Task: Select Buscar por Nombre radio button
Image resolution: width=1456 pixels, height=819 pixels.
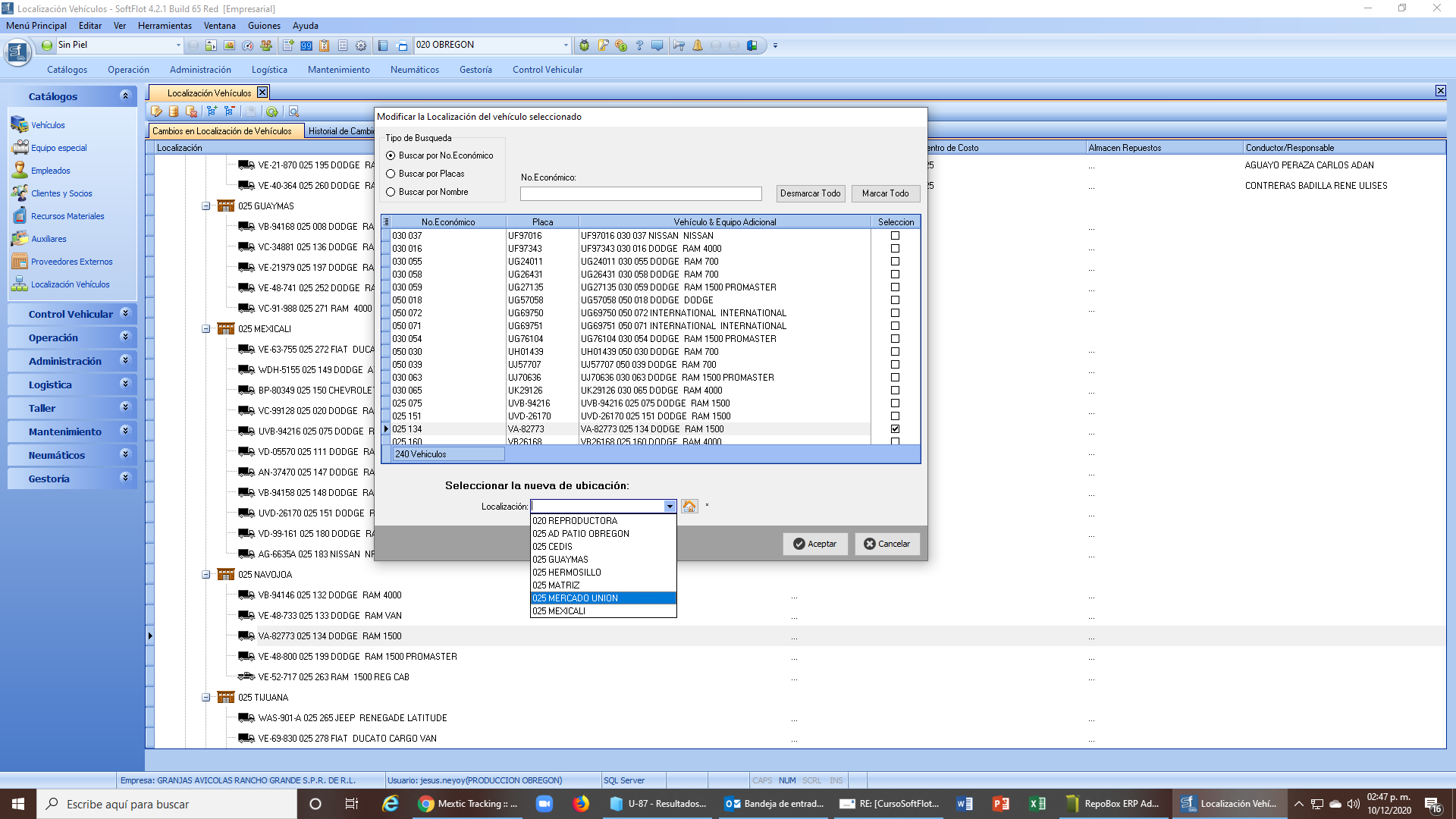Action: pos(391,192)
